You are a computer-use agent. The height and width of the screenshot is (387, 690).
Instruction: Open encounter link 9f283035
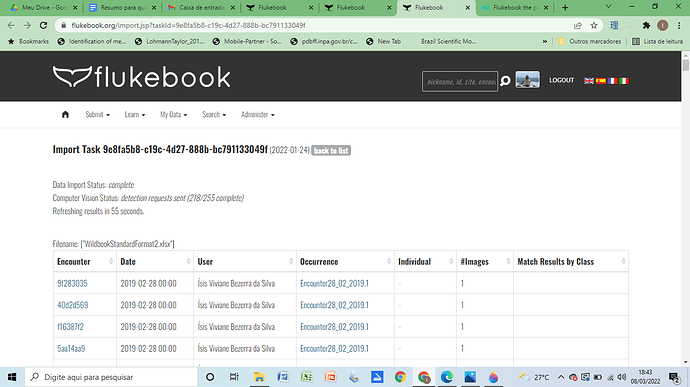pos(72,283)
